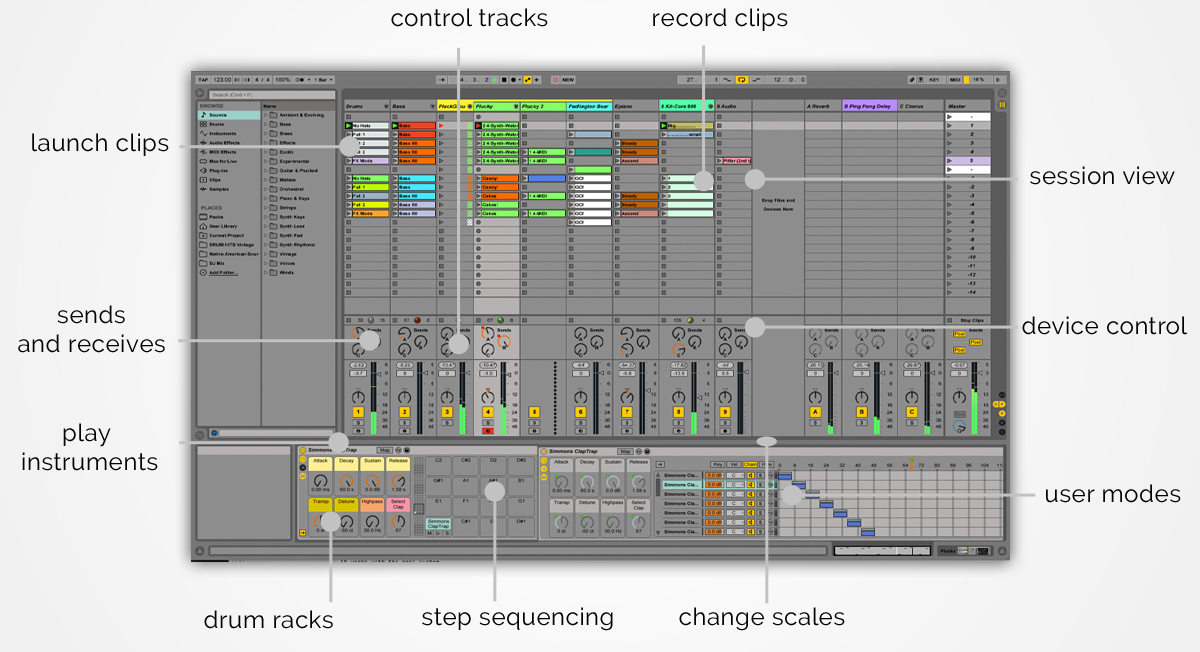
Task: Click the session record circle button
Action: click(555, 79)
